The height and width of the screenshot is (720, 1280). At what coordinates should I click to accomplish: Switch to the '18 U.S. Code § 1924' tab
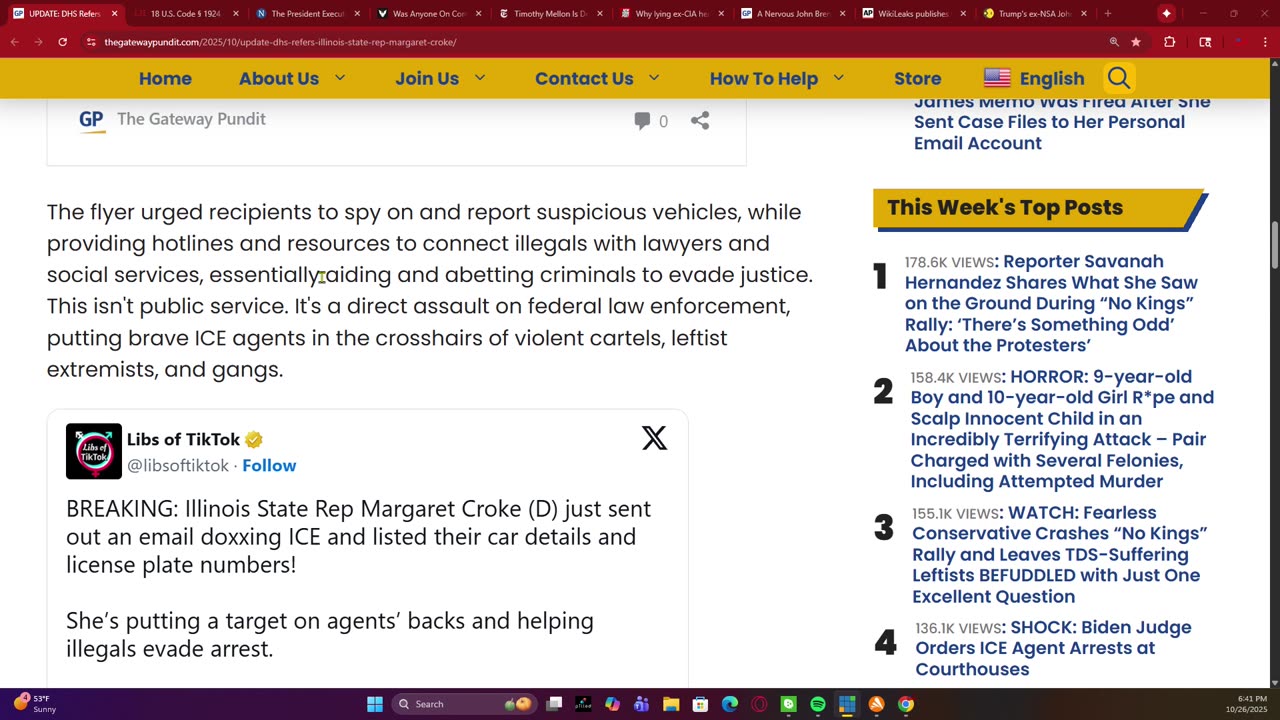pyautogui.click(x=184, y=14)
